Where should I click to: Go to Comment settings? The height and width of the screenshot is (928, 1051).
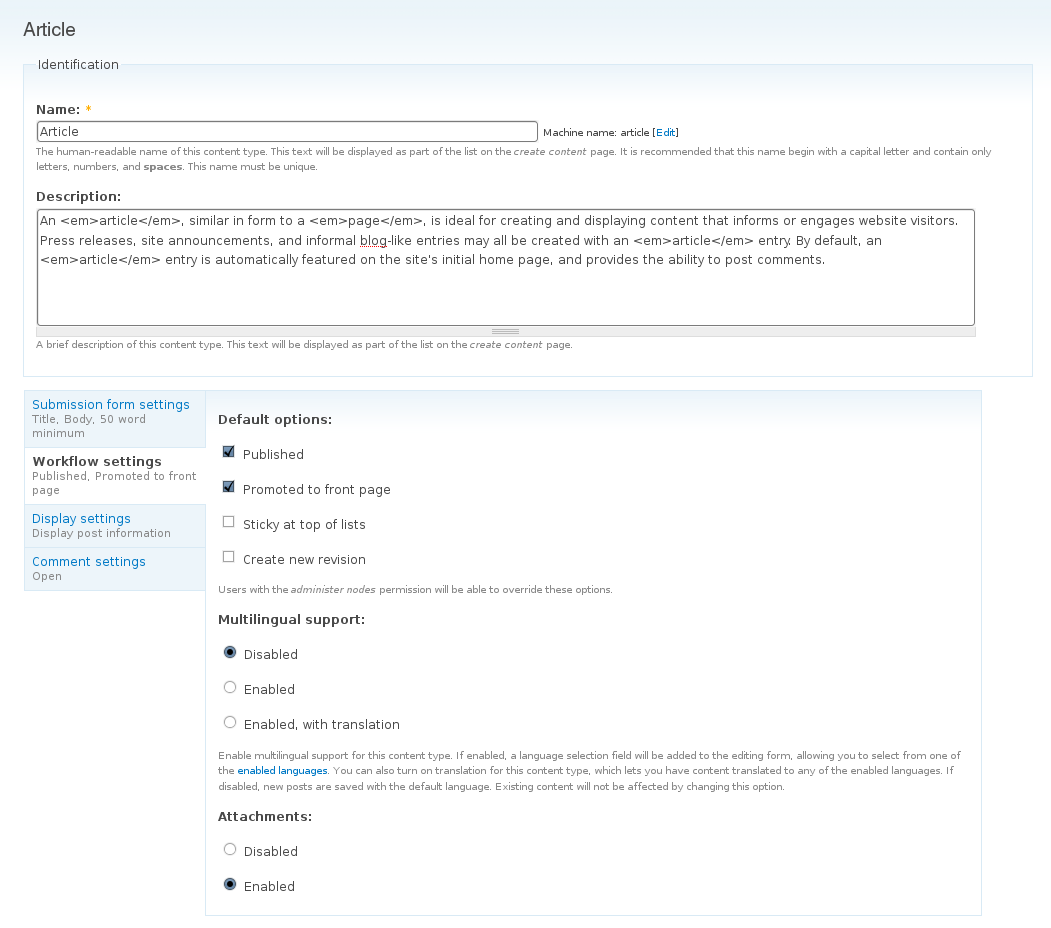click(89, 561)
